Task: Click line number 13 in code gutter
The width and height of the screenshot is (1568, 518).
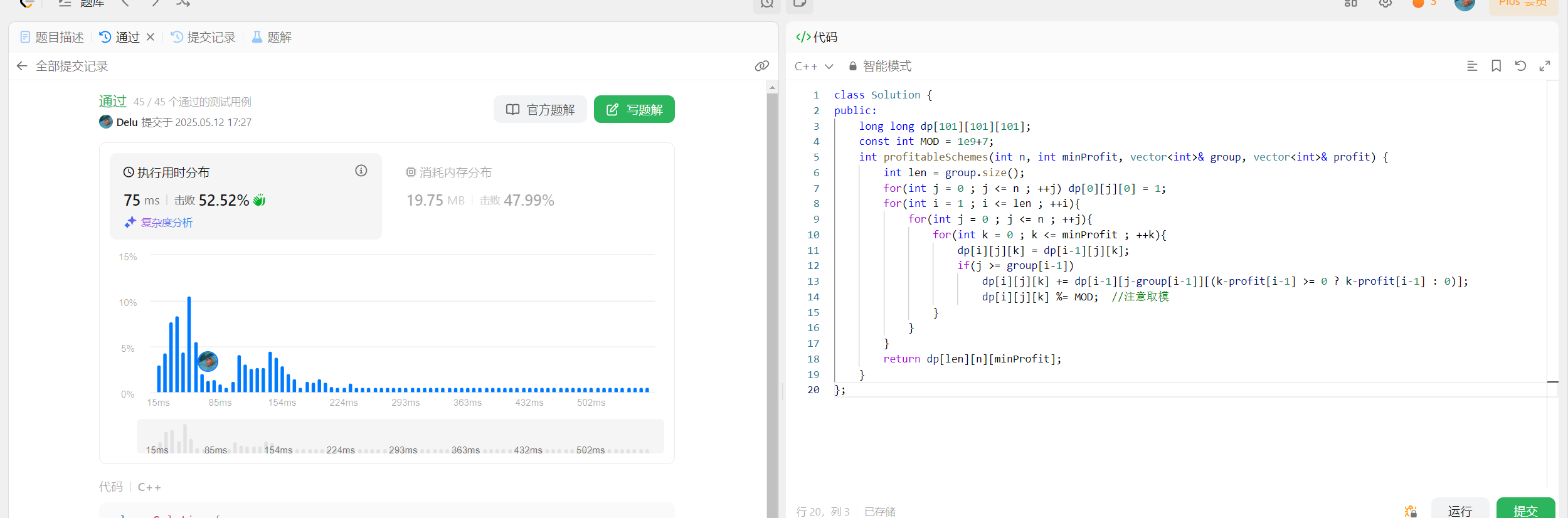Action: pos(813,281)
